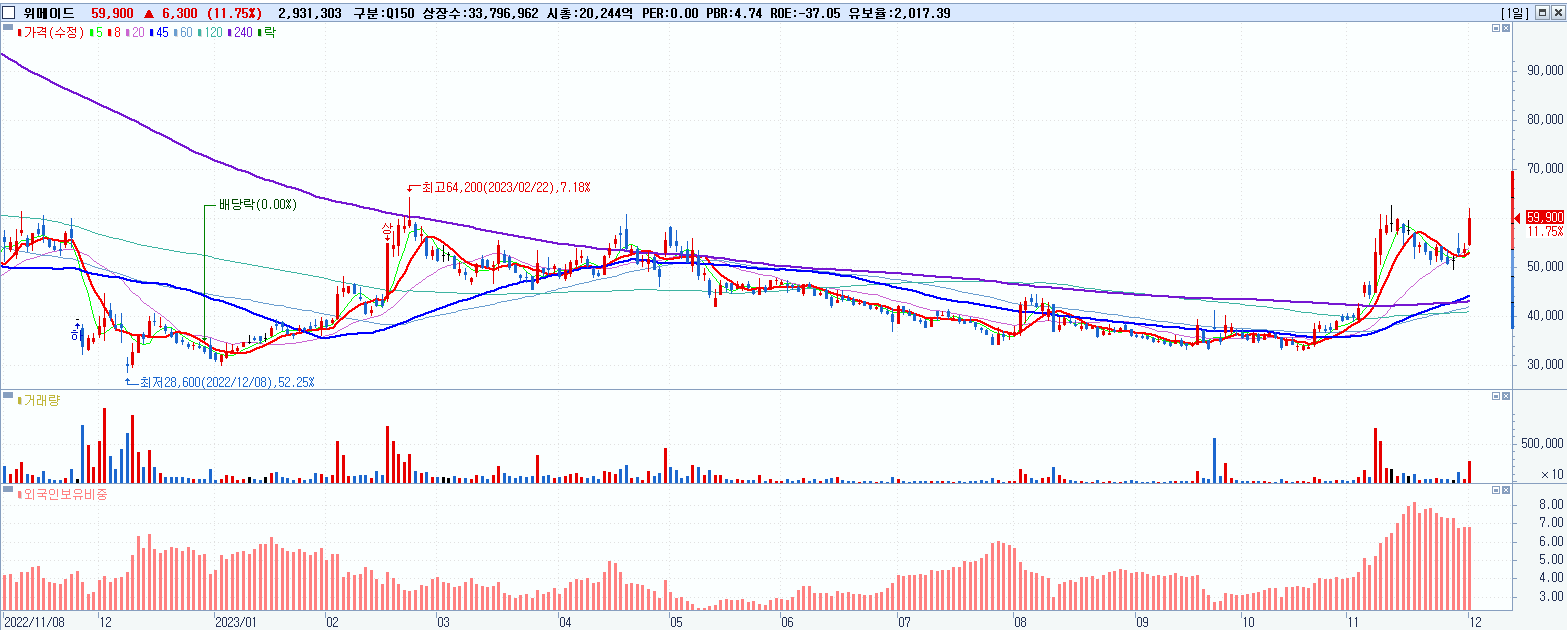Click the 8.00 foreign holding axis label
Screen dimensions: 1567x630
click(1551, 504)
